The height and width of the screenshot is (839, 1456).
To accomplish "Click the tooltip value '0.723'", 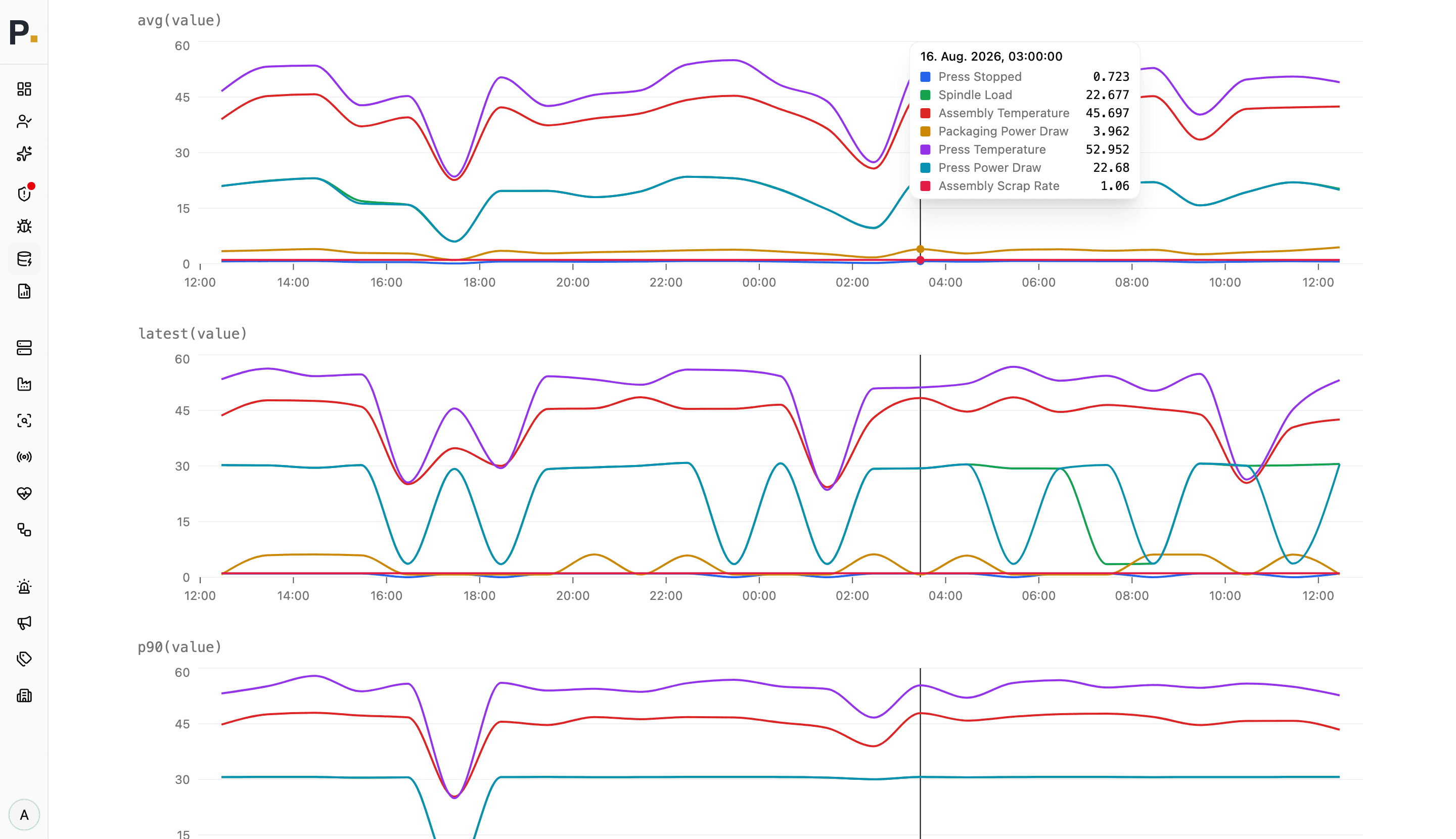I will click(1111, 77).
